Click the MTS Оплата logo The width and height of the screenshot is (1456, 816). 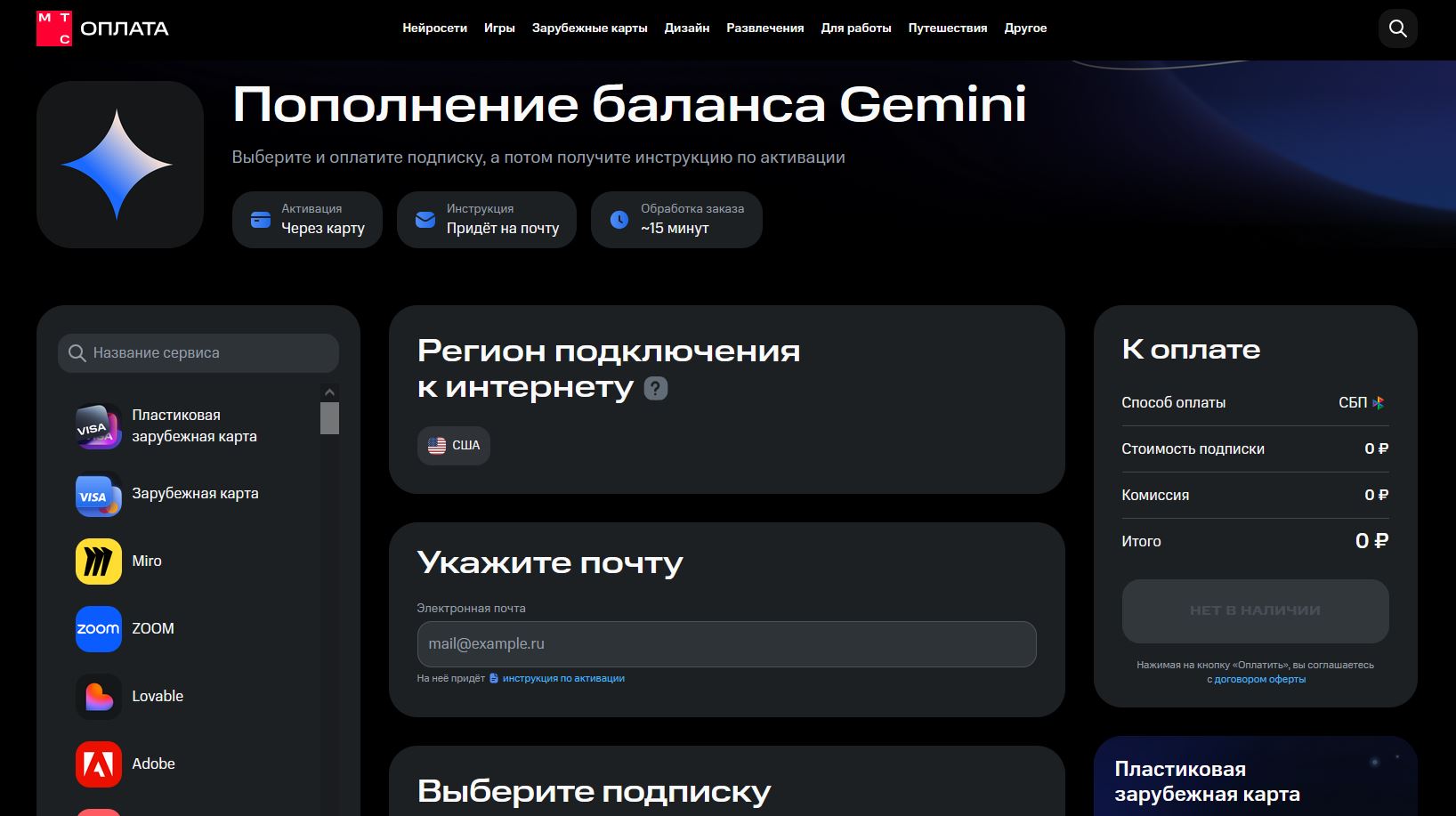point(101,28)
